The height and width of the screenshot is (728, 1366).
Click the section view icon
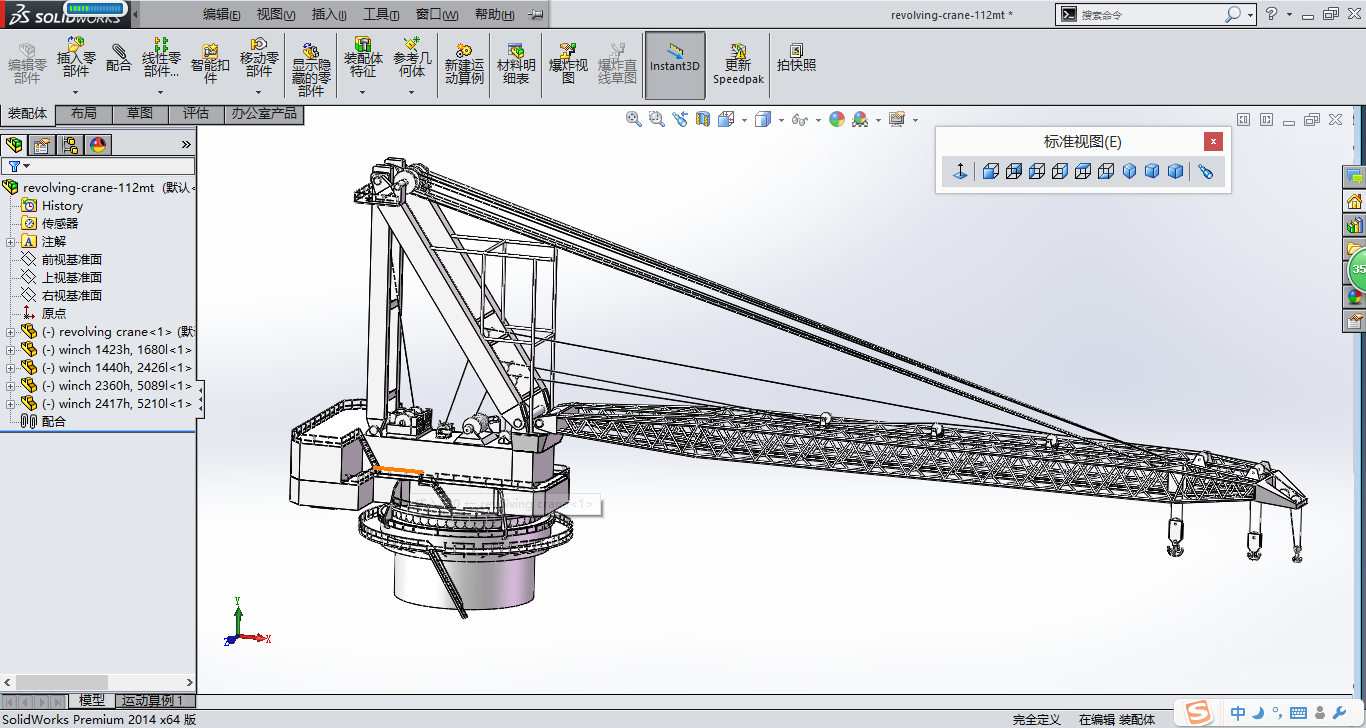point(703,119)
